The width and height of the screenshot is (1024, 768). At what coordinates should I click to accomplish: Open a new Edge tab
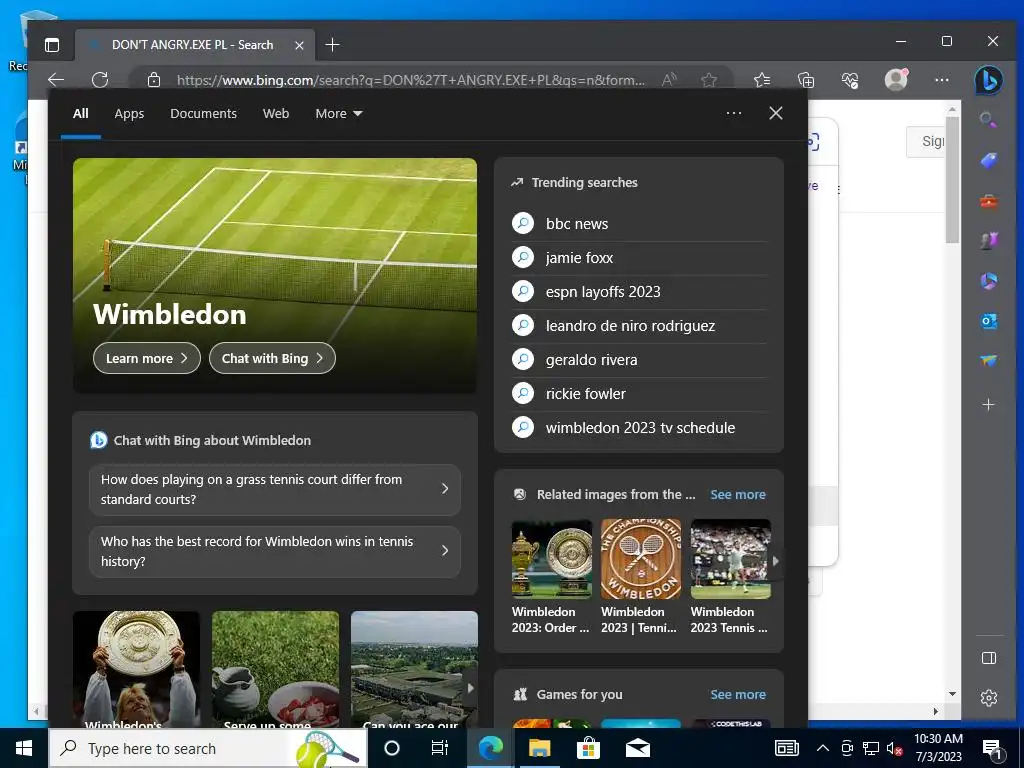pos(332,44)
